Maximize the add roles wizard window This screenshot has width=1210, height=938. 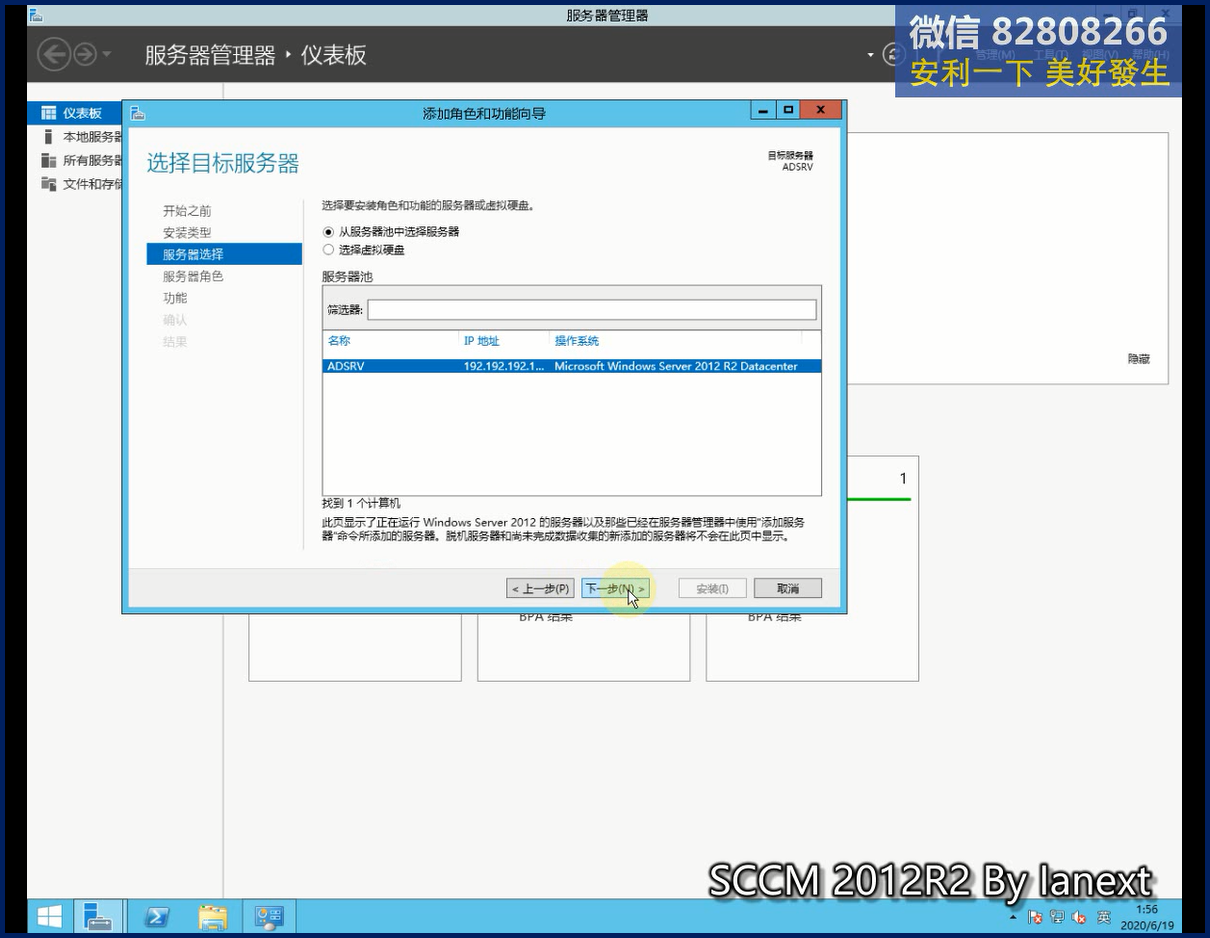(789, 110)
